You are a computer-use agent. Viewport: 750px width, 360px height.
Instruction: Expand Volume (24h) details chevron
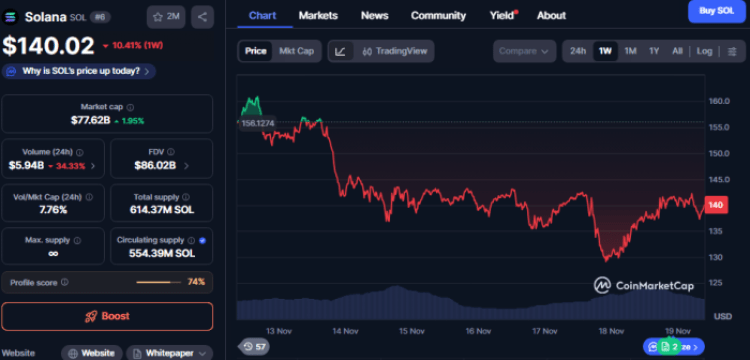[x=93, y=166]
